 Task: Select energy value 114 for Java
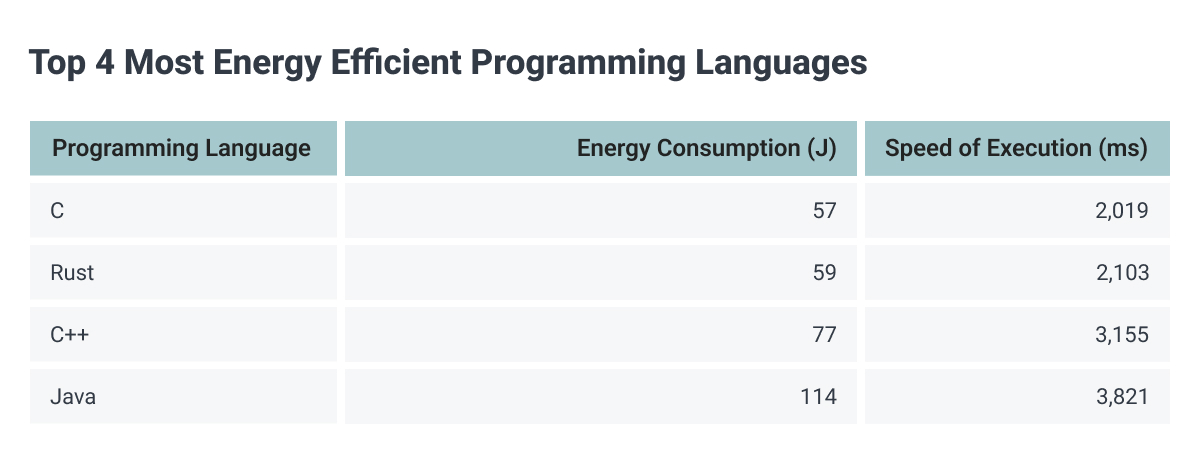pos(601,396)
